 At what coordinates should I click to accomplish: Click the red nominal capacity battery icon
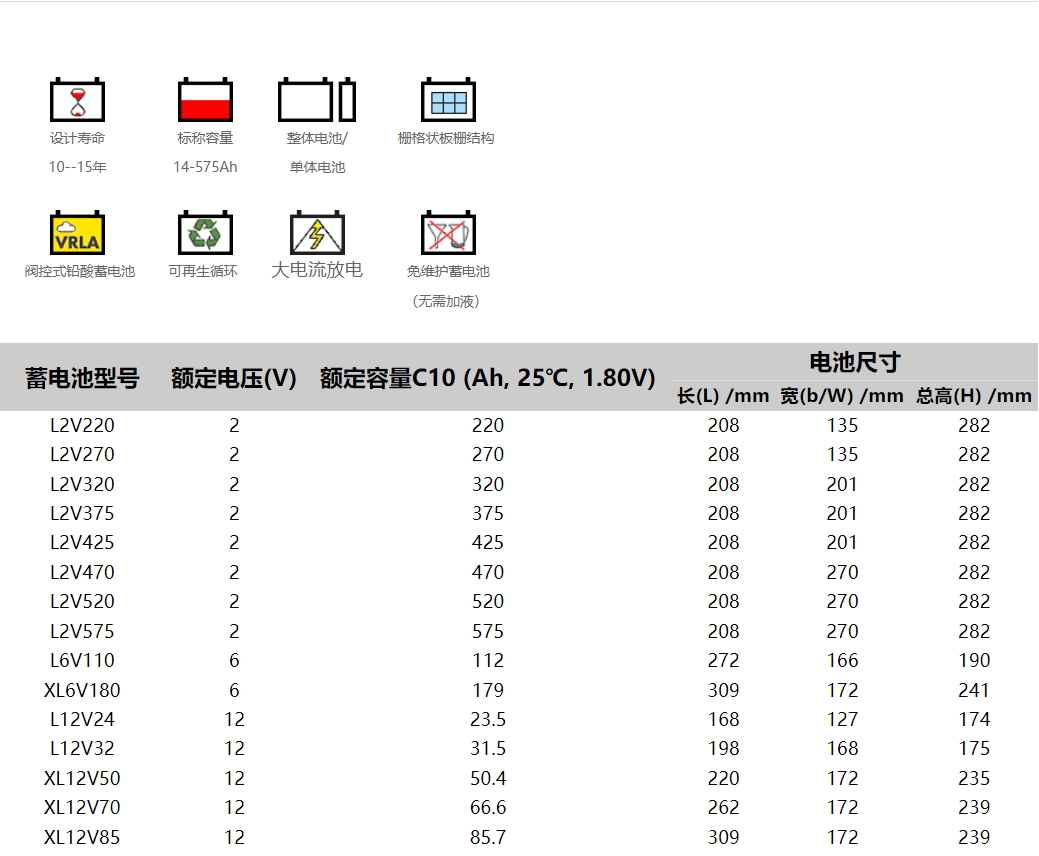pyautogui.click(x=205, y=100)
